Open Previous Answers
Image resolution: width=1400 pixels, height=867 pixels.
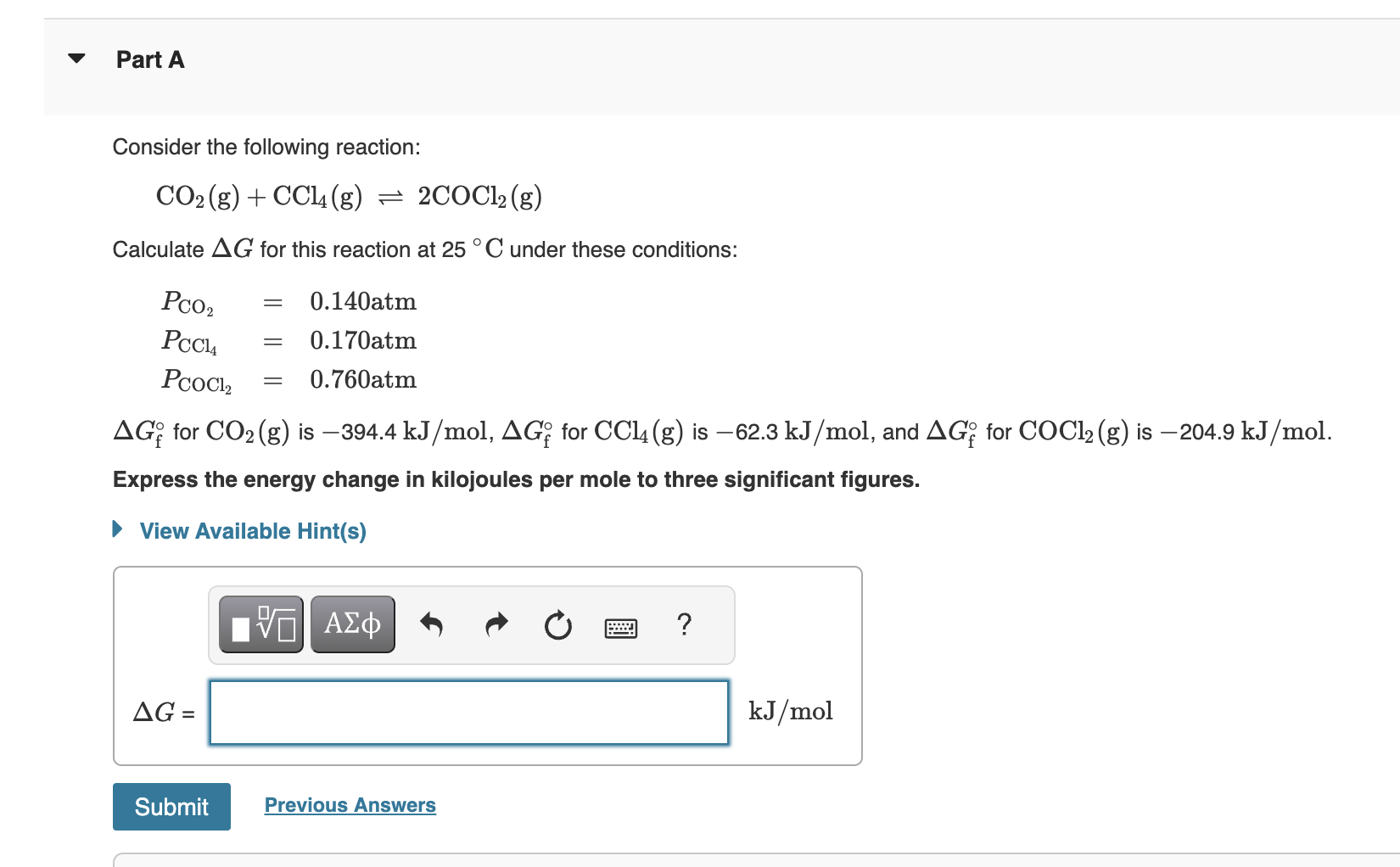click(350, 804)
